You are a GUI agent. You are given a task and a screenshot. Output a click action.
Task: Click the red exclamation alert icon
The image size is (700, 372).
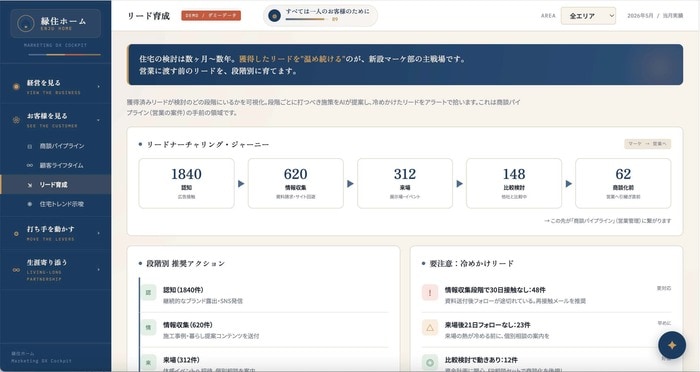429,293
